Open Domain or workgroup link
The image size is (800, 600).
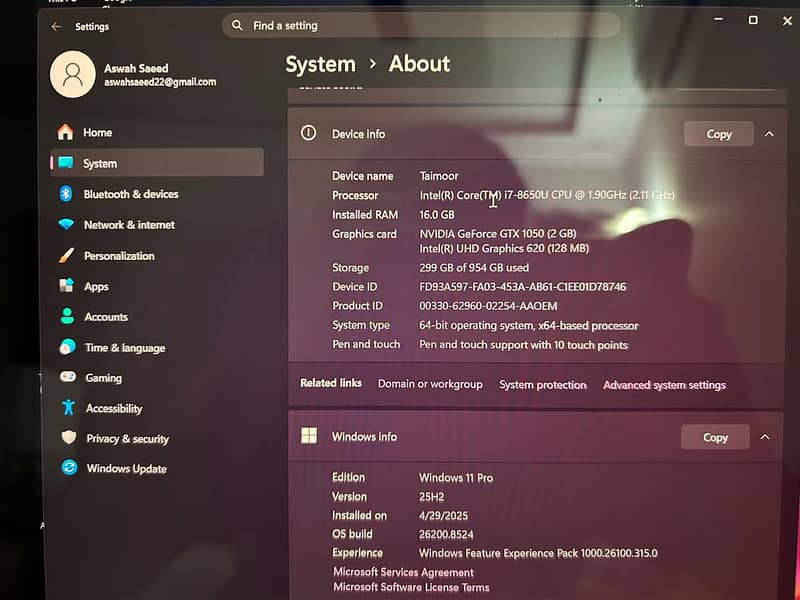pos(430,384)
